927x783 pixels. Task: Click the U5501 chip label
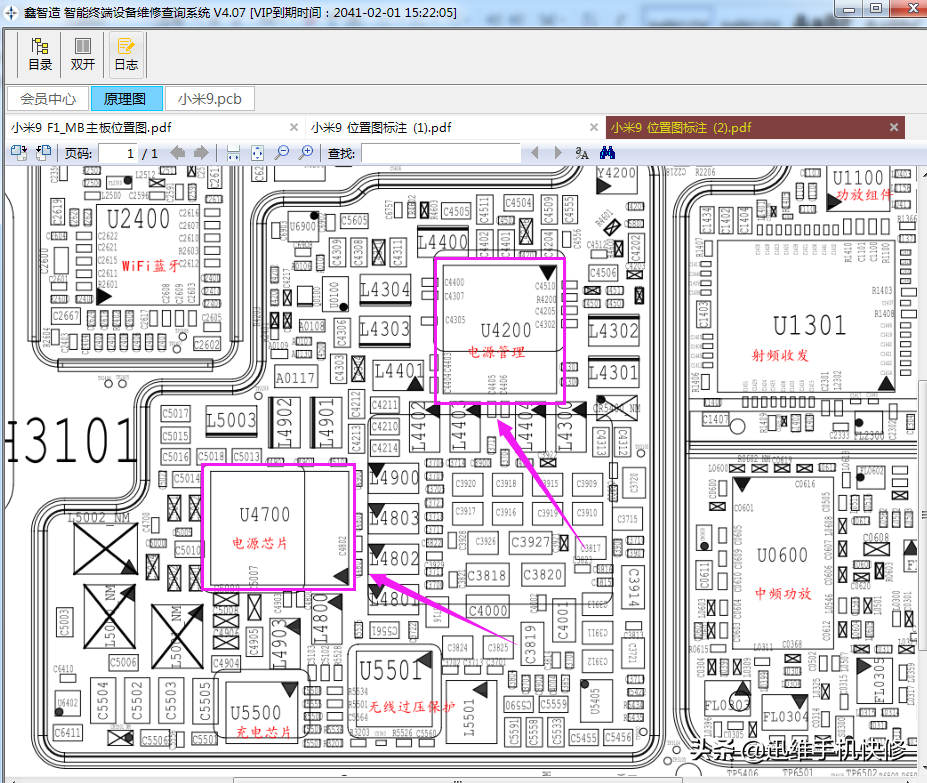(390, 671)
